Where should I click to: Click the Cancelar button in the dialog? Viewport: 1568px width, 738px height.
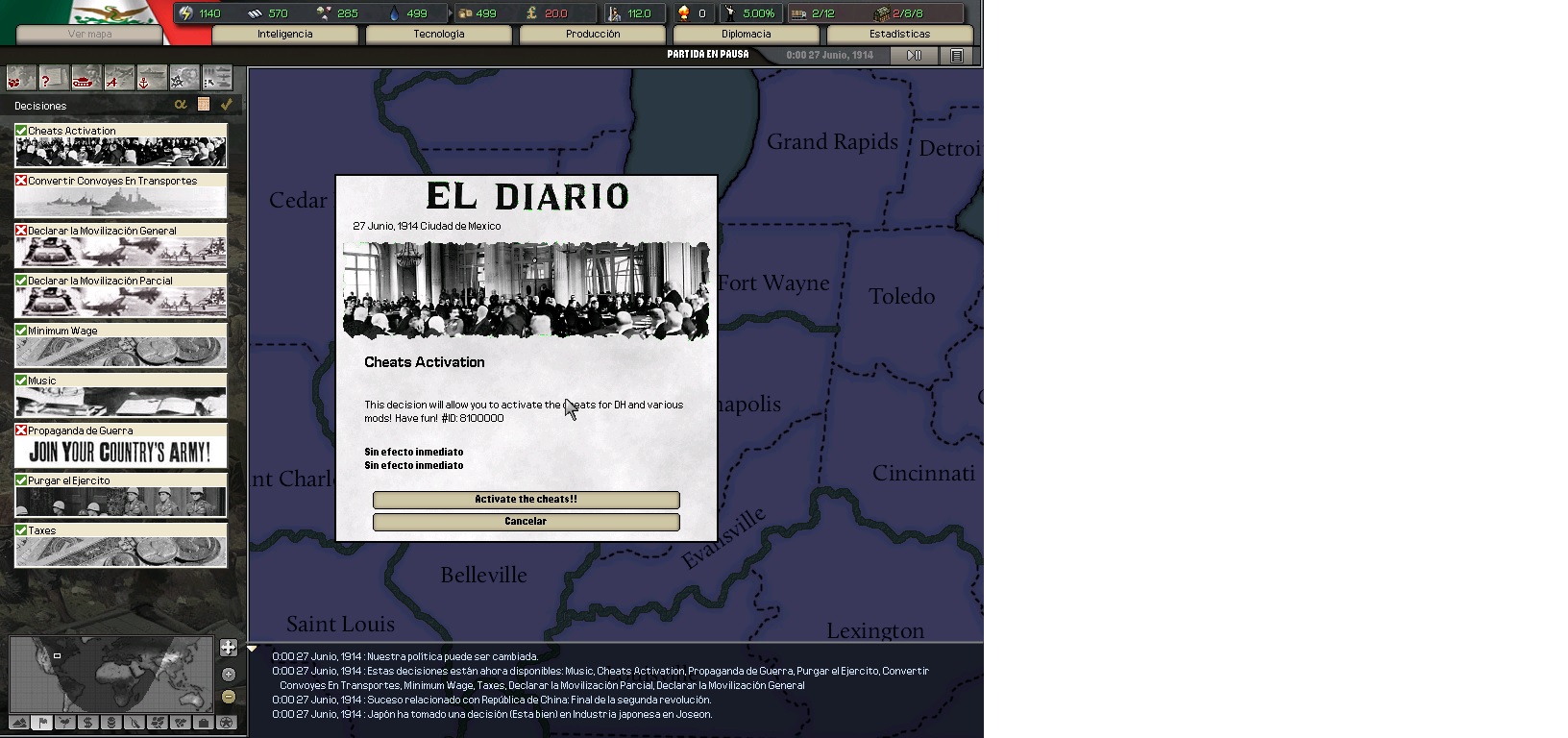[526, 522]
